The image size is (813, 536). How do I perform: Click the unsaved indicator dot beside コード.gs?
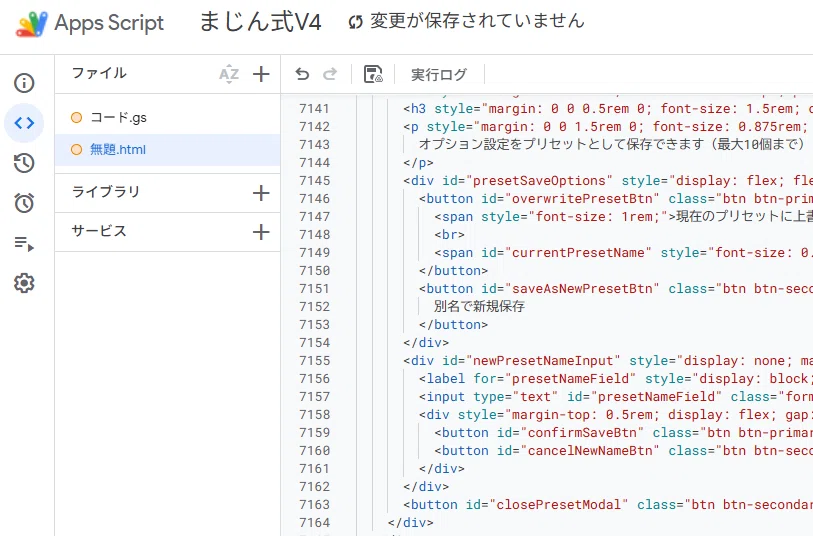[76, 118]
